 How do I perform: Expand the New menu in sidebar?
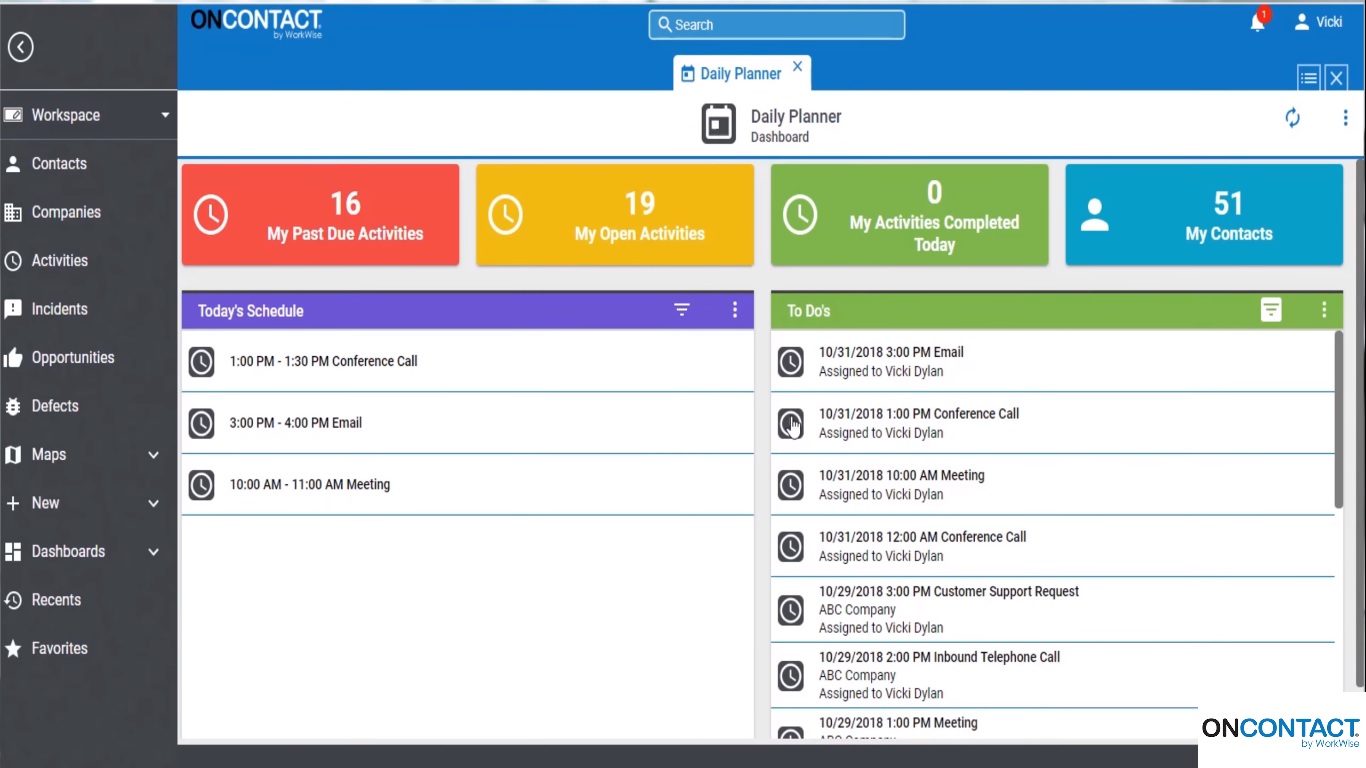pyautogui.click(x=153, y=503)
